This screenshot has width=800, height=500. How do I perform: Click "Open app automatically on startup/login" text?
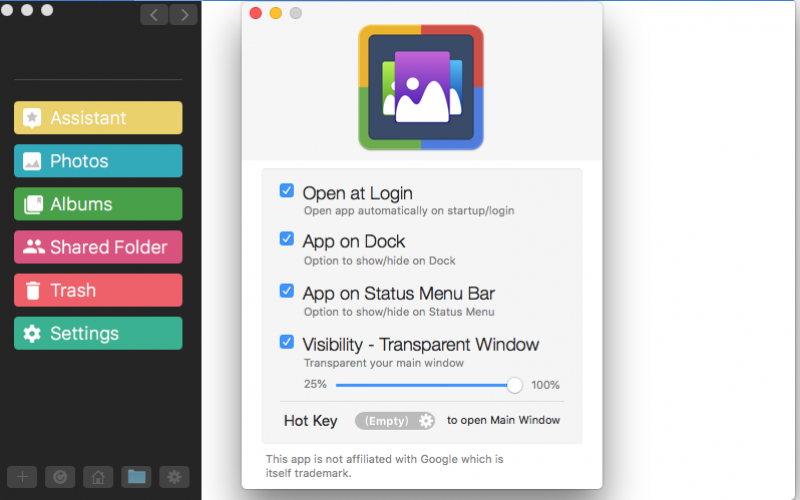[x=409, y=211]
